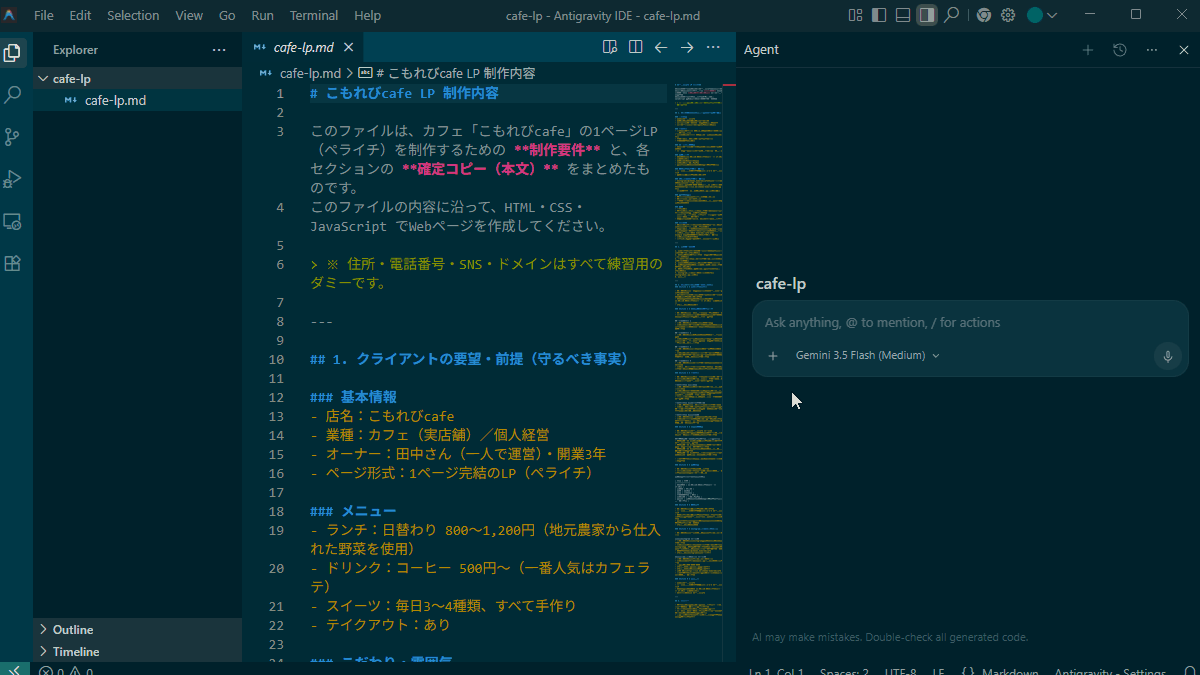Toggle the primary side bar
Screen dimensions: 1200x675
pos(879,15)
